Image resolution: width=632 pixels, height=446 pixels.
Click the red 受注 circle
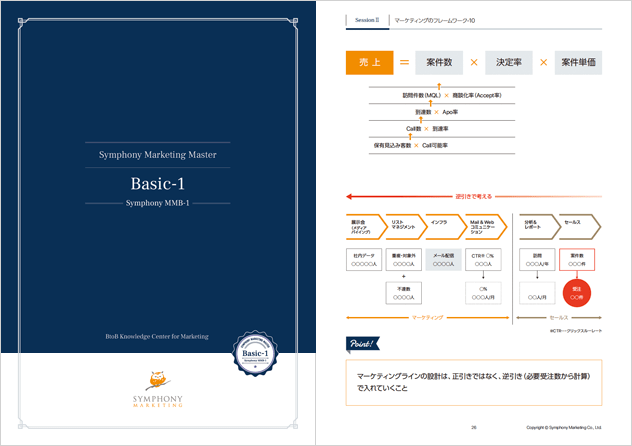pyautogui.click(x=577, y=293)
